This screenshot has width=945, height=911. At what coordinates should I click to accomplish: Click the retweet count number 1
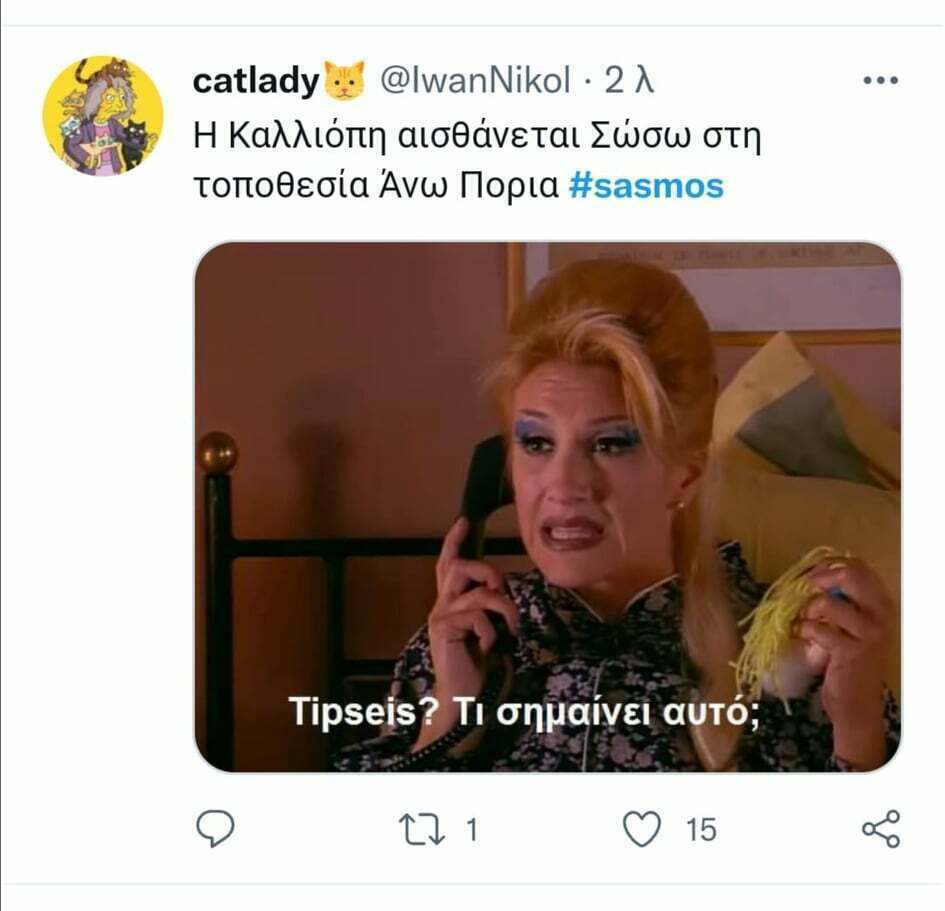pos(472,830)
